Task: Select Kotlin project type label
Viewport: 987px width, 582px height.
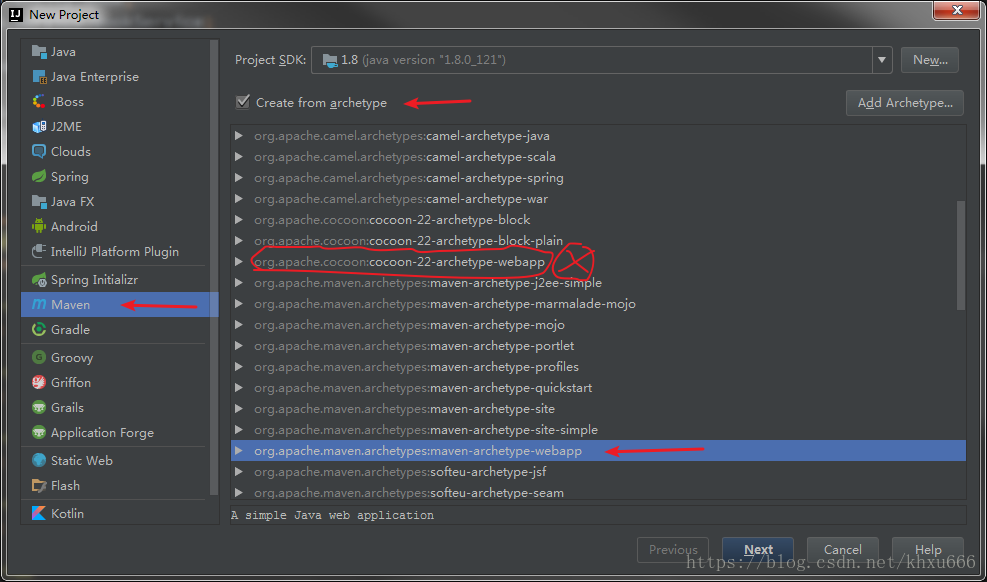Action: point(67,513)
